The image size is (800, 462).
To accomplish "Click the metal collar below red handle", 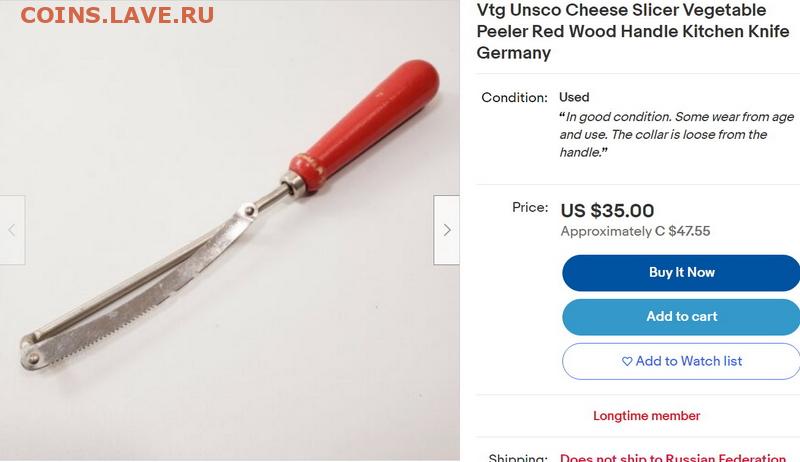I will coord(293,184).
